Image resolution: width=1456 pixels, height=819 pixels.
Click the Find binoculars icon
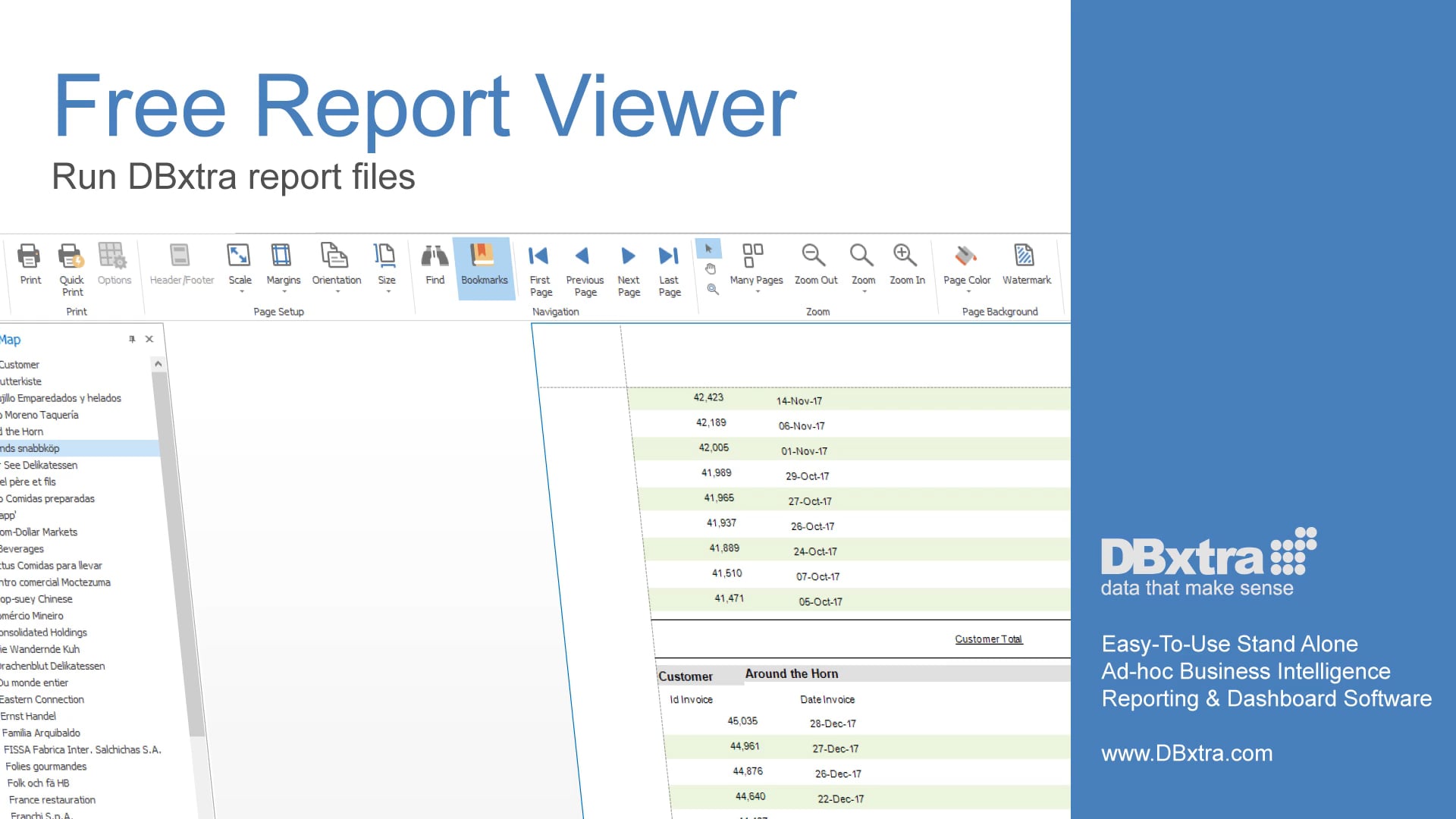click(435, 264)
